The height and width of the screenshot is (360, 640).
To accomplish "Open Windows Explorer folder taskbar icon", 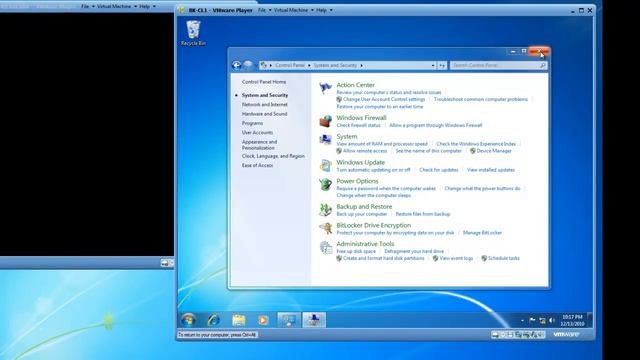I will coord(239,320).
